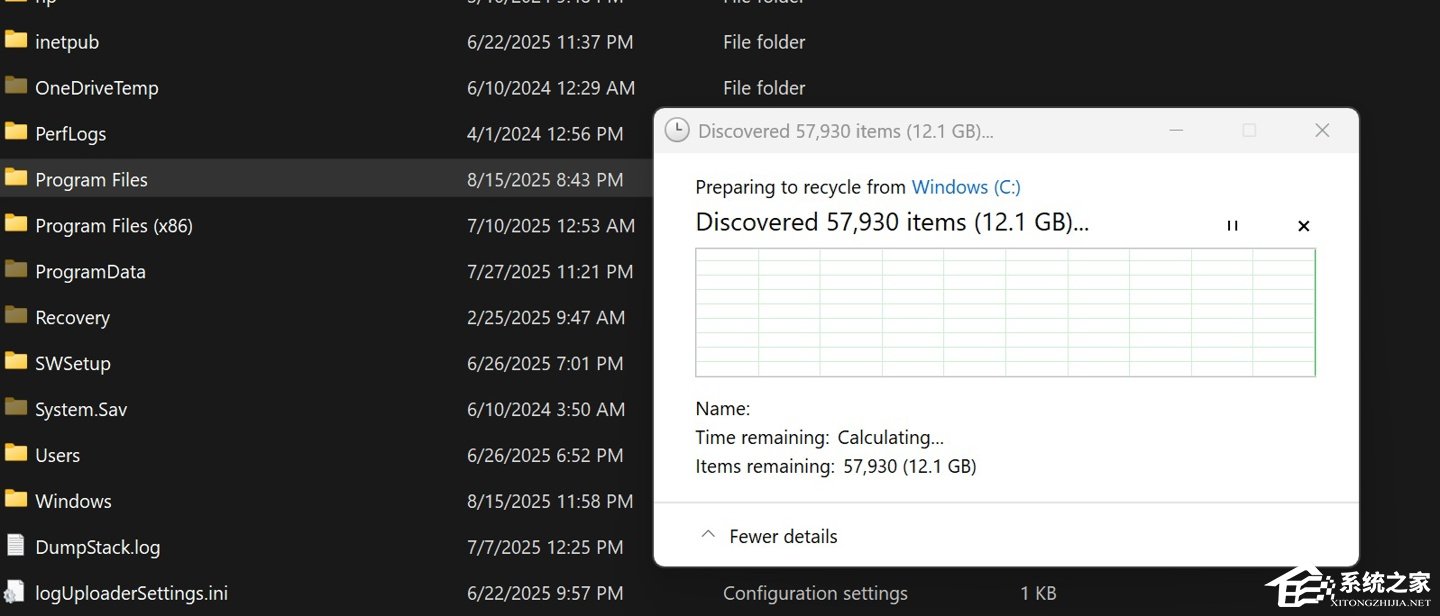Select the Windows folder
1440x616 pixels.
click(73, 502)
